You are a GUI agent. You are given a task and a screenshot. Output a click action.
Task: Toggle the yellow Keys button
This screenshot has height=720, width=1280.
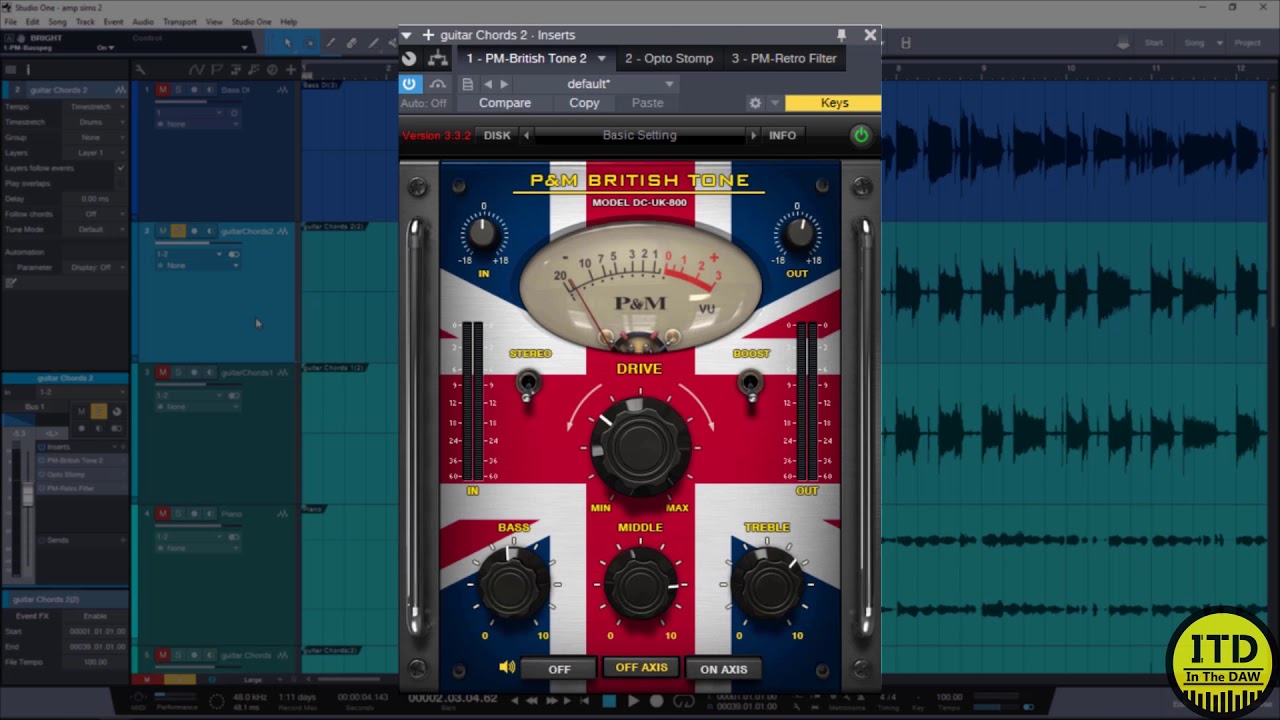click(x=834, y=103)
